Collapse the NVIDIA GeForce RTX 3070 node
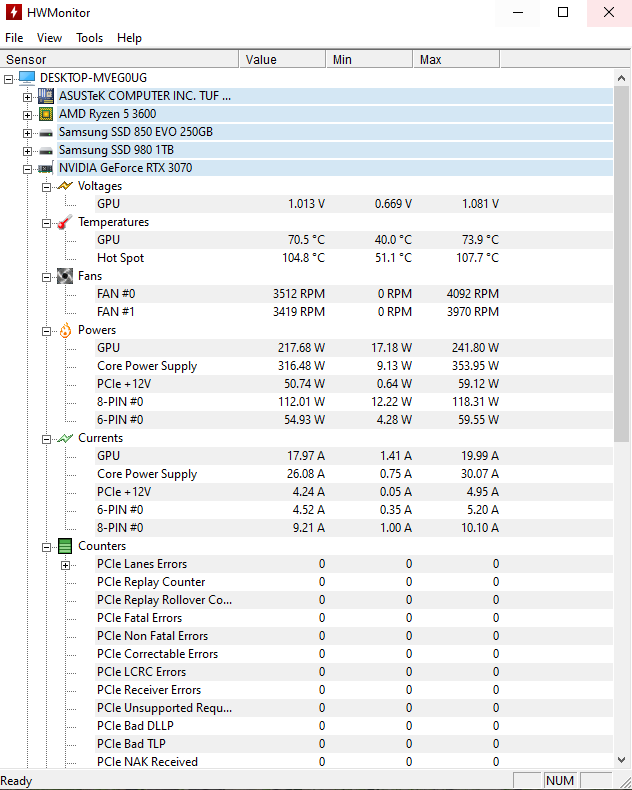Screen dimensions: 632x790 (28, 168)
